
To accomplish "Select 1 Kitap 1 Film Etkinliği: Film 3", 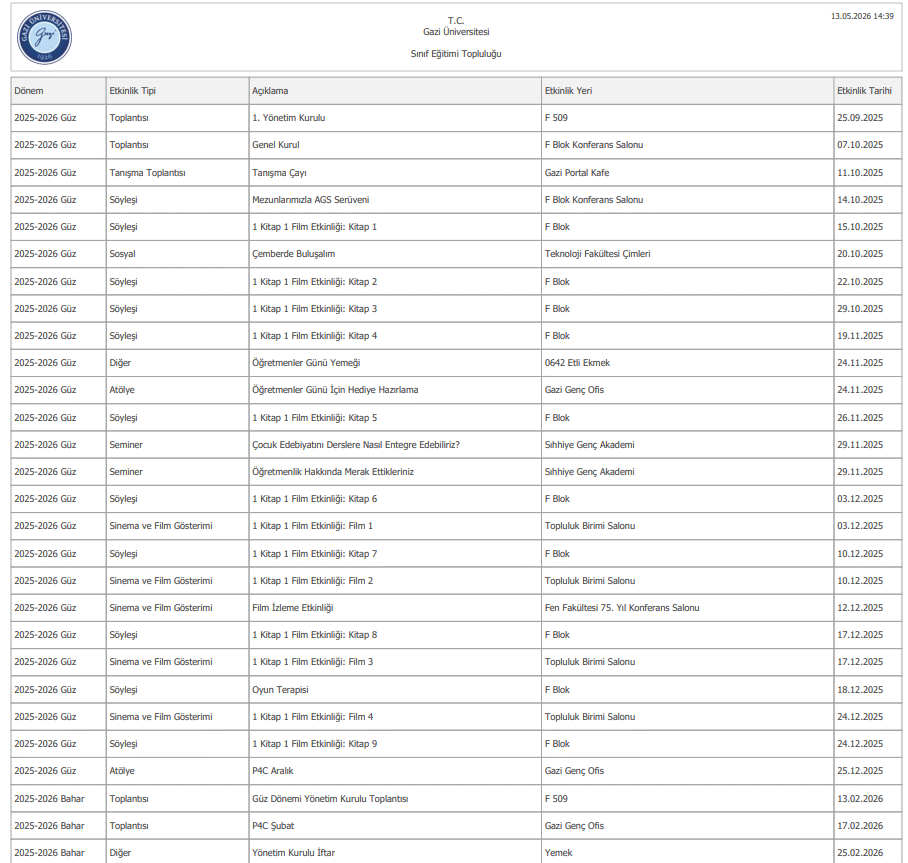I will [x=395, y=662].
